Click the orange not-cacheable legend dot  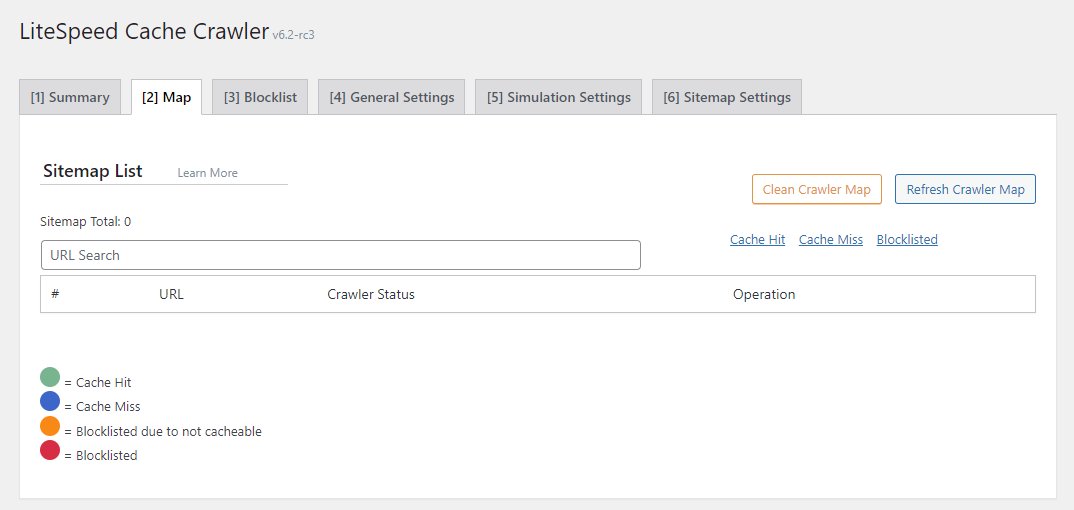pos(50,426)
